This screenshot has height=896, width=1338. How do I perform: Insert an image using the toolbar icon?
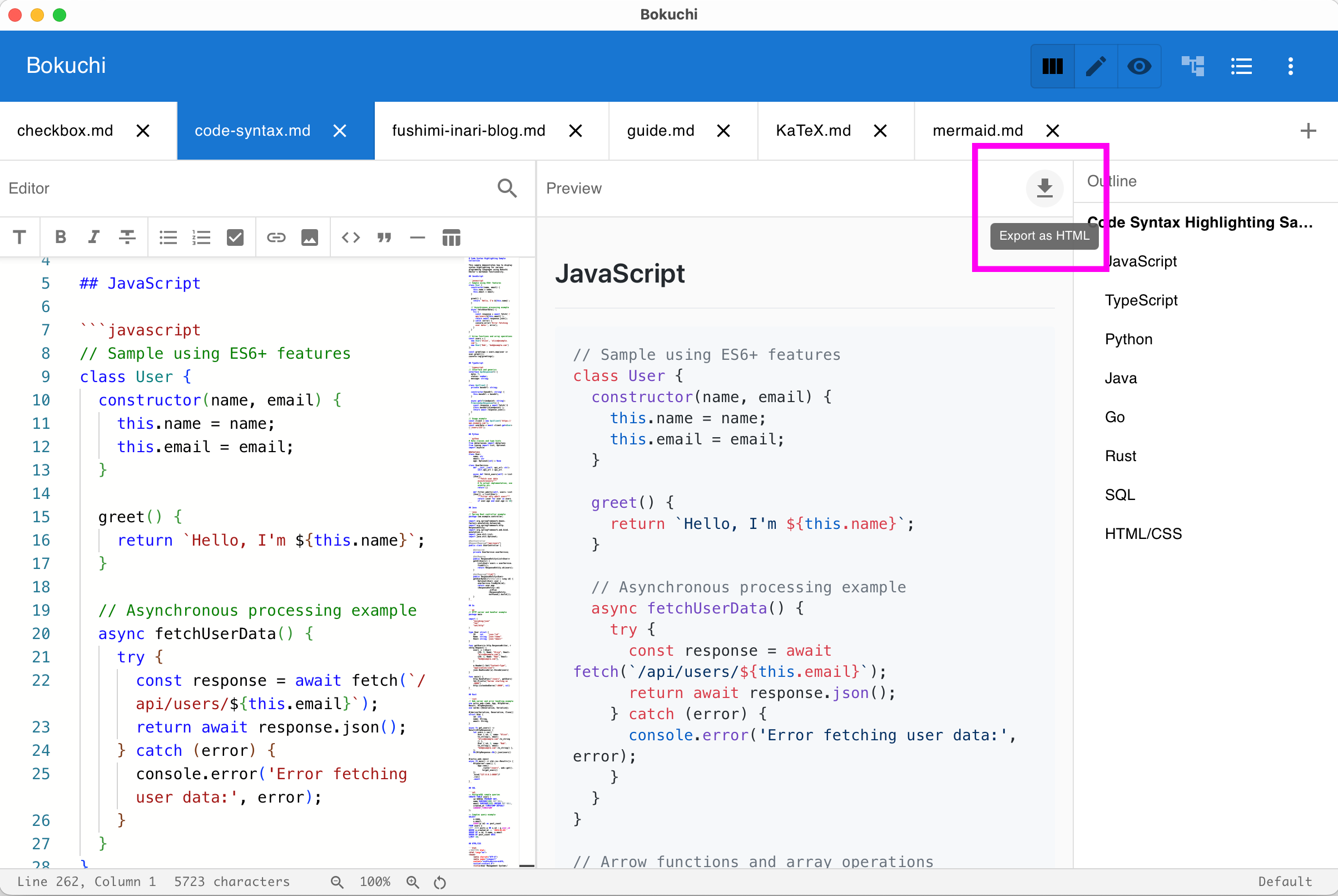[x=309, y=237]
